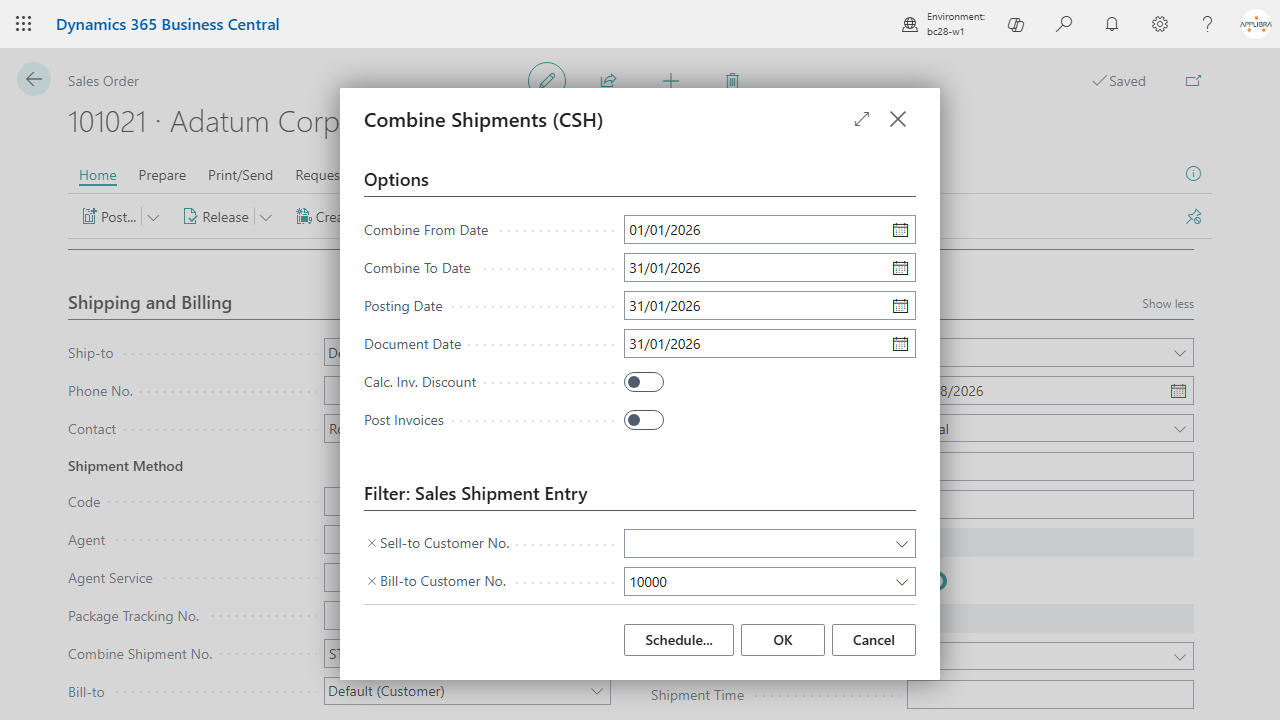
Task: Click the edit pencil icon on Sales Order
Action: 547,80
